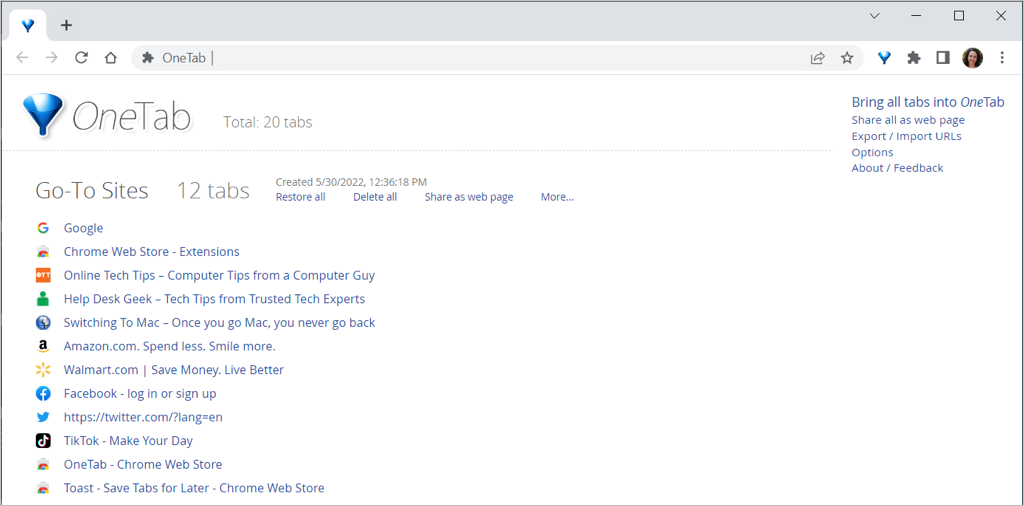This screenshot has width=1024, height=506.
Task: Click Bring all tabs into OneTab
Action: pos(927,102)
